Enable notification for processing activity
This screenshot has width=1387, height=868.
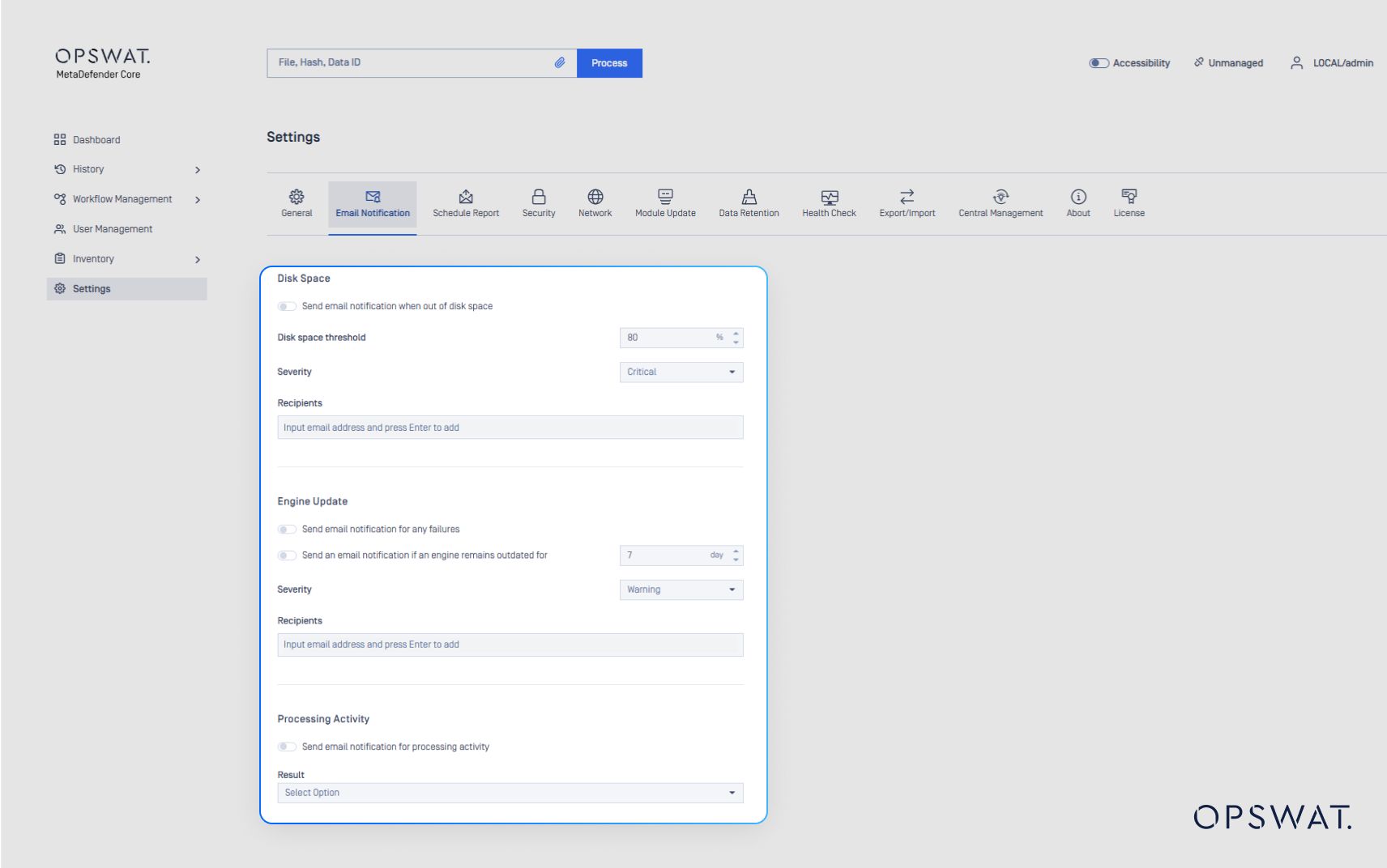pos(286,747)
